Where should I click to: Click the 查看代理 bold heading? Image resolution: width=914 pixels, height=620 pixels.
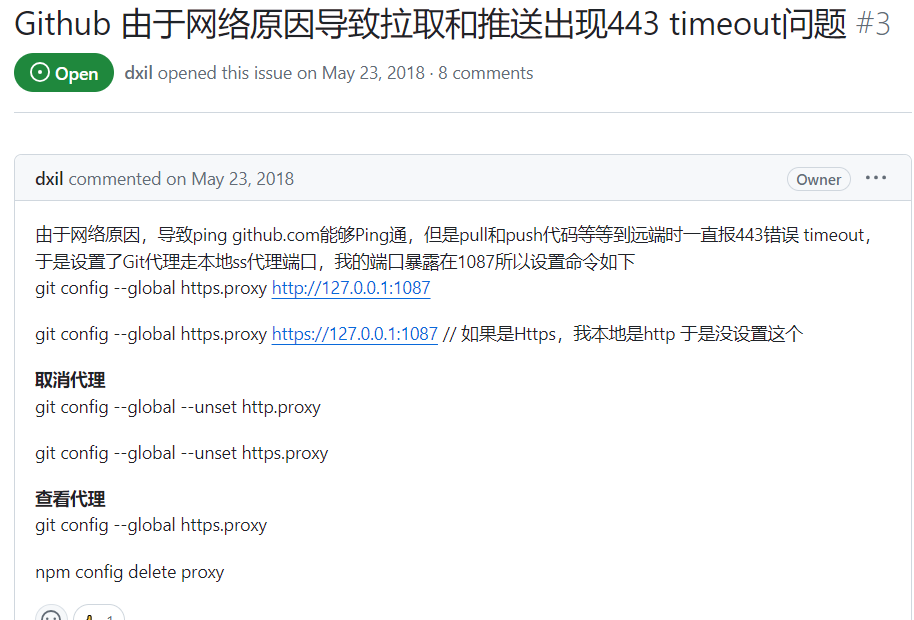pos(70,499)
